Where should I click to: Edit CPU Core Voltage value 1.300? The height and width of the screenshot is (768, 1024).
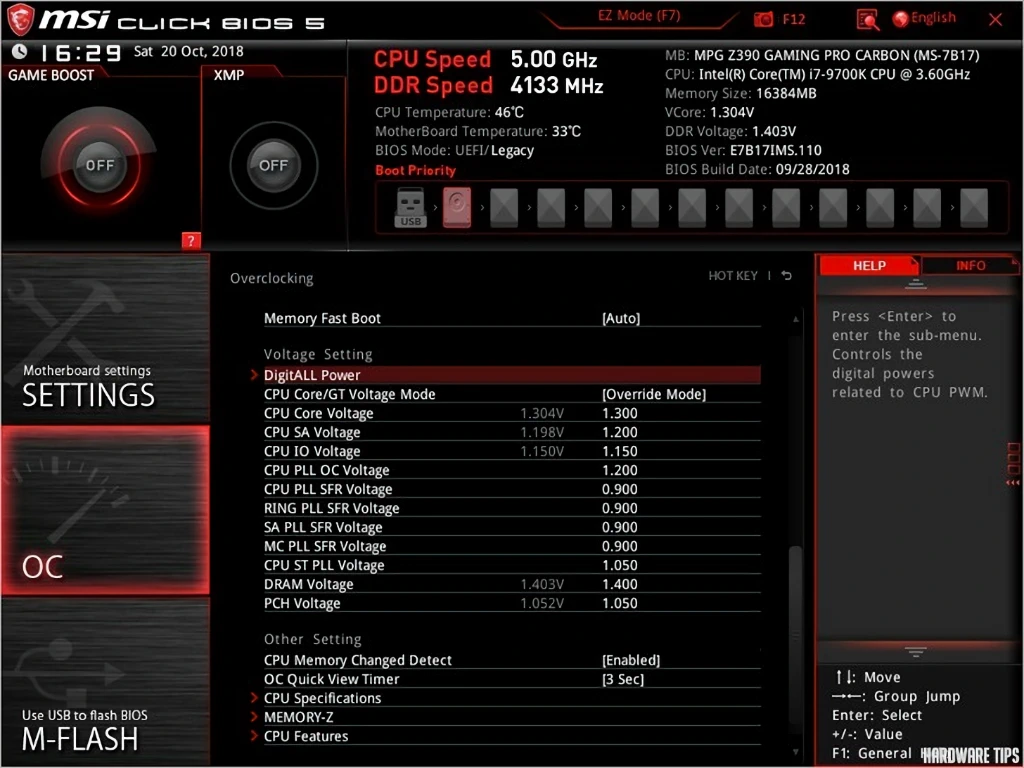620,413
